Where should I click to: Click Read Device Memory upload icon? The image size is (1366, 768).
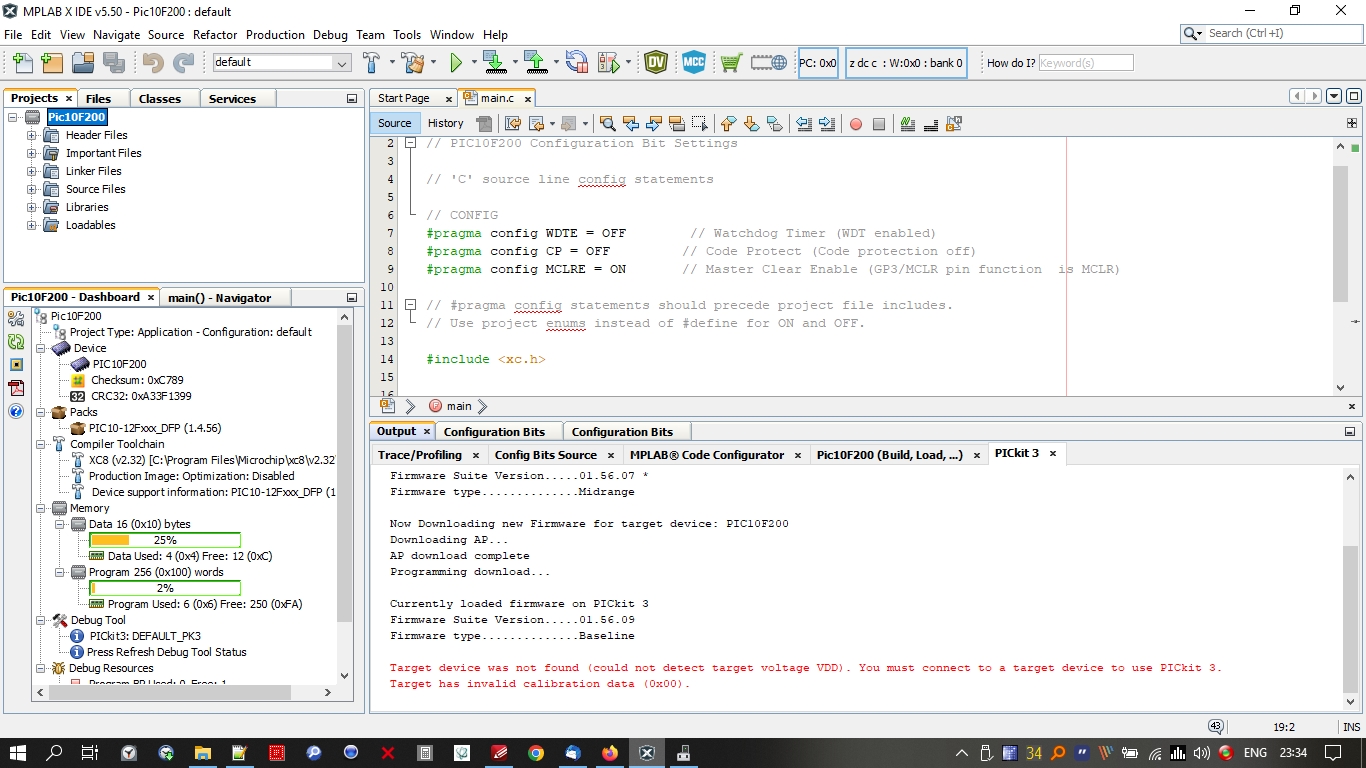(535, 63)
